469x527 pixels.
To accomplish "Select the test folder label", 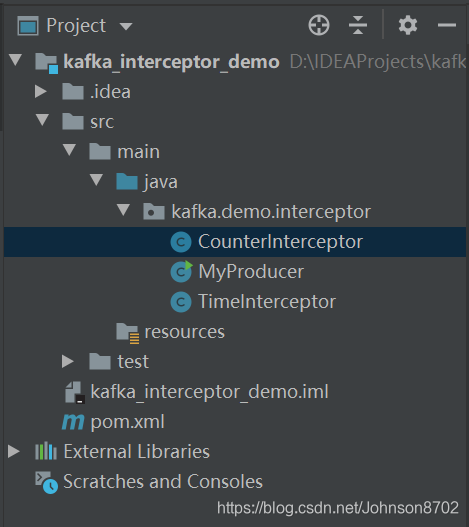I will (x=133, y=362).
